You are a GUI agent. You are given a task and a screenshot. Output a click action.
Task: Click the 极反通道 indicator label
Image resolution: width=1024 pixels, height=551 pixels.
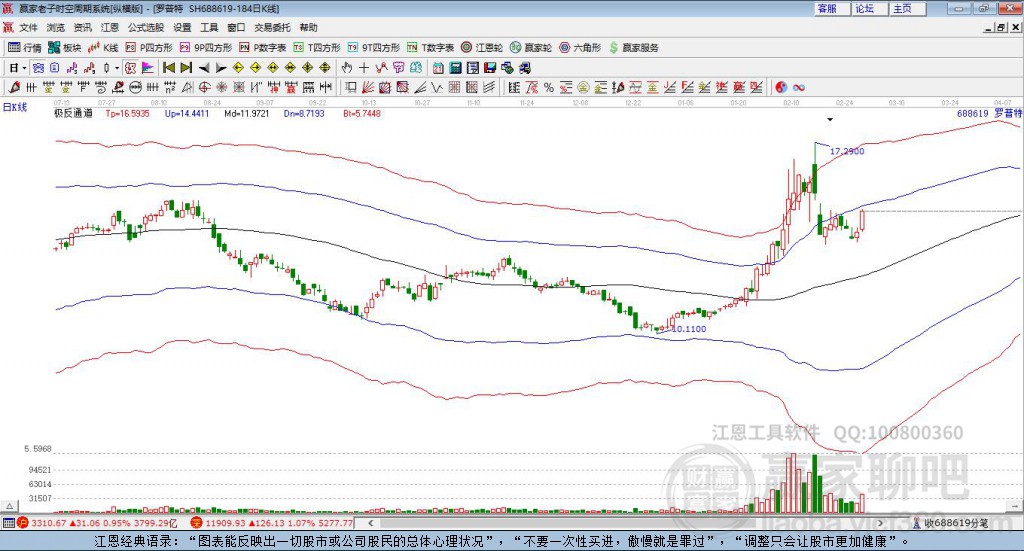point(73,113)
